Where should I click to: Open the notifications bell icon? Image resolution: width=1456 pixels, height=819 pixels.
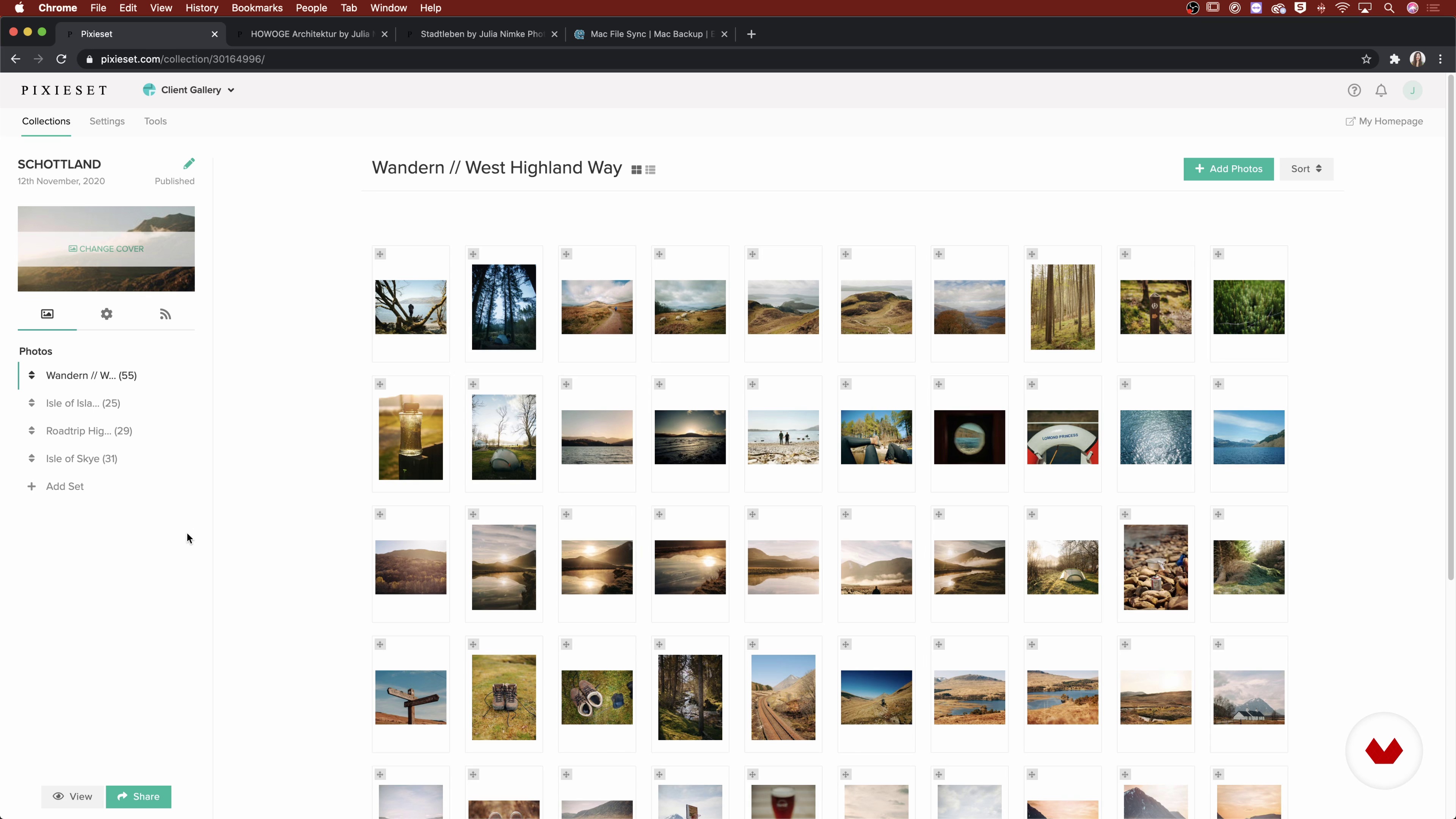click(1381, 91)
